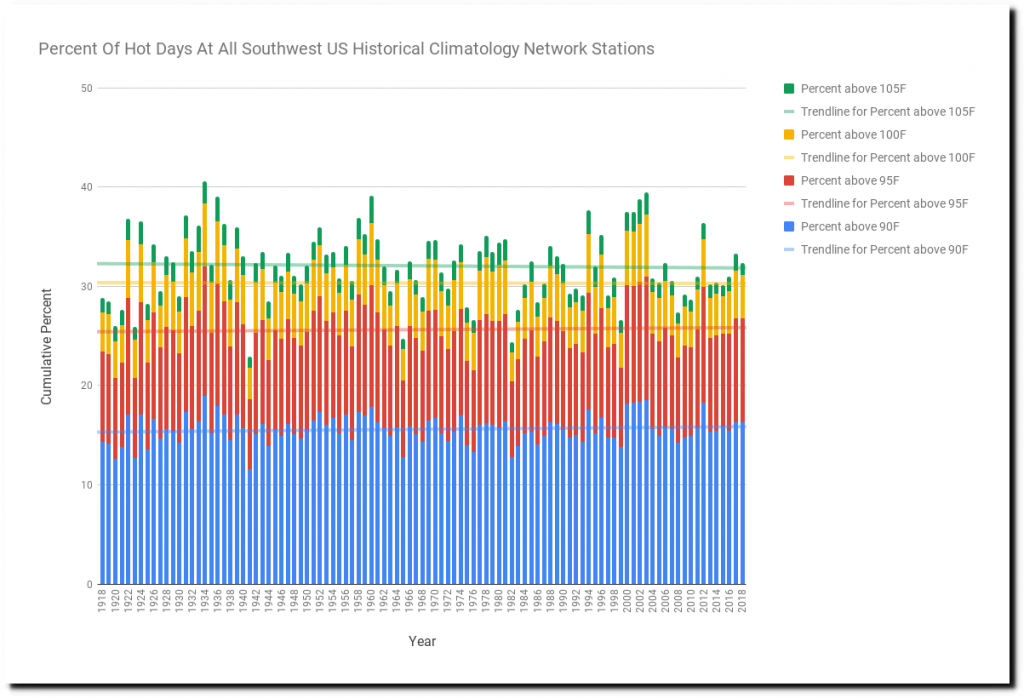The image size is (1024, 698).
Task: Click the green 'Percent above 105F' legend swatch
Action: tap(789, 88)
